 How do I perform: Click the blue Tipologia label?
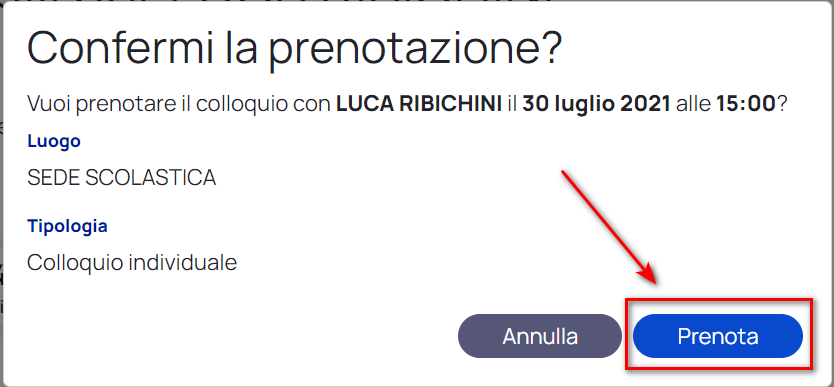click(x=67, y=226)
